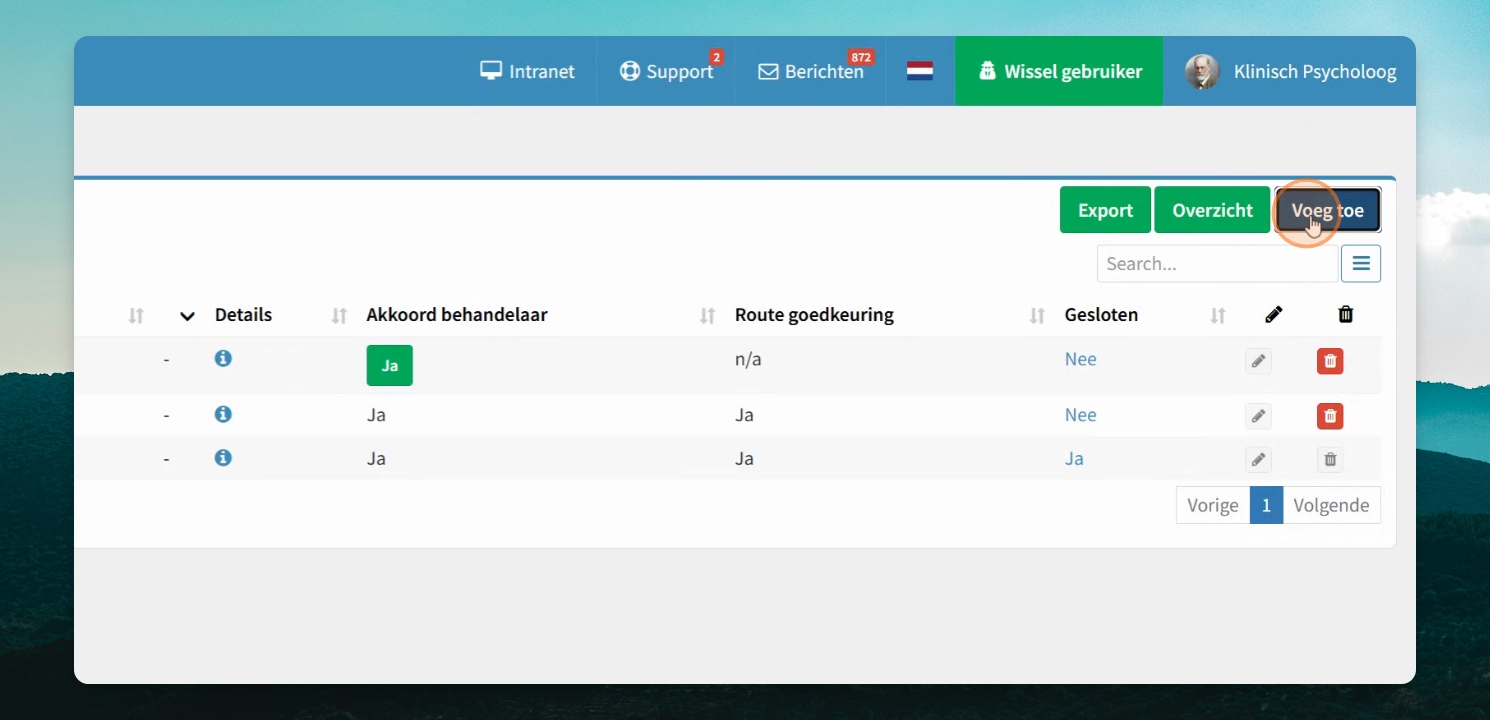The height and width of the screenshot is (720, 1490).
Task: Open info details of first row
Action: (223, 358)
